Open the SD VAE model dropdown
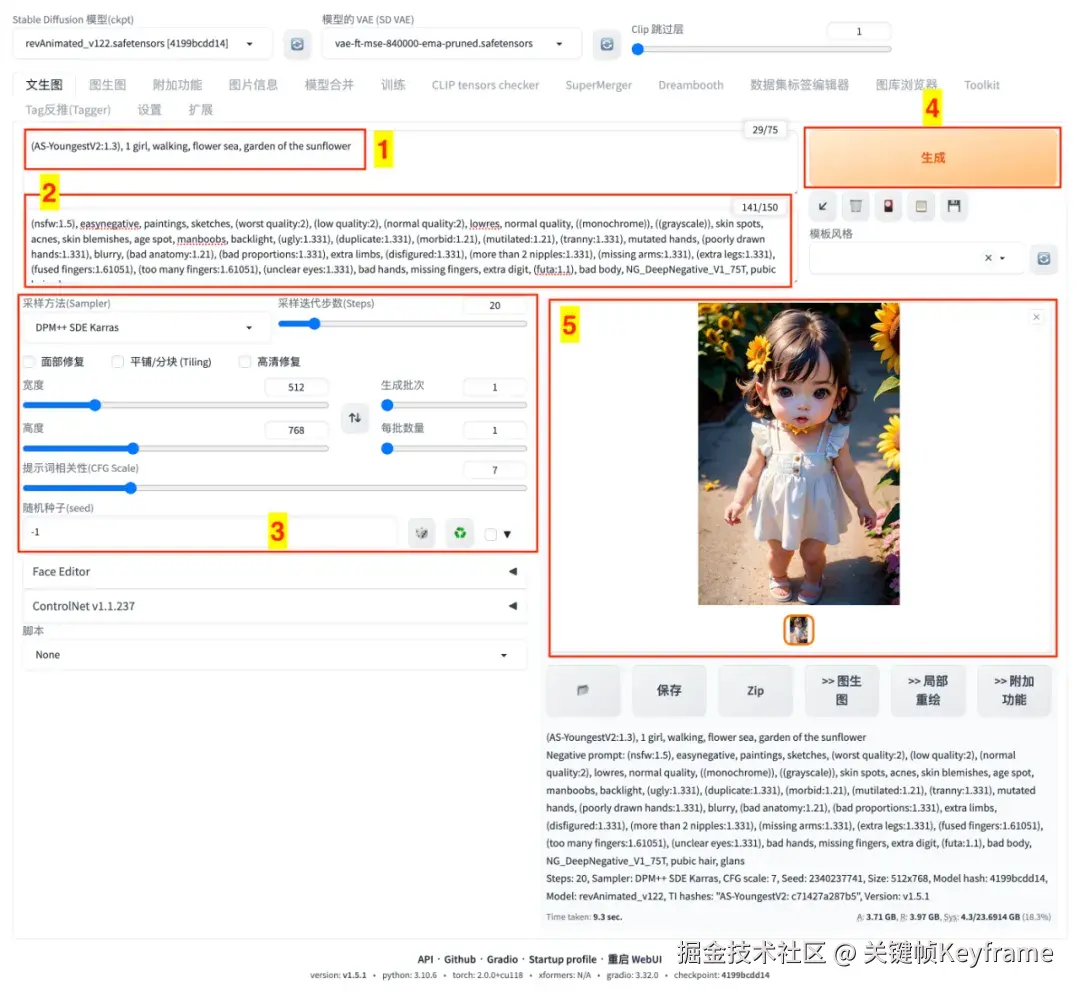This screenshot has height=994, width=1080. click(x=451, y=43)
